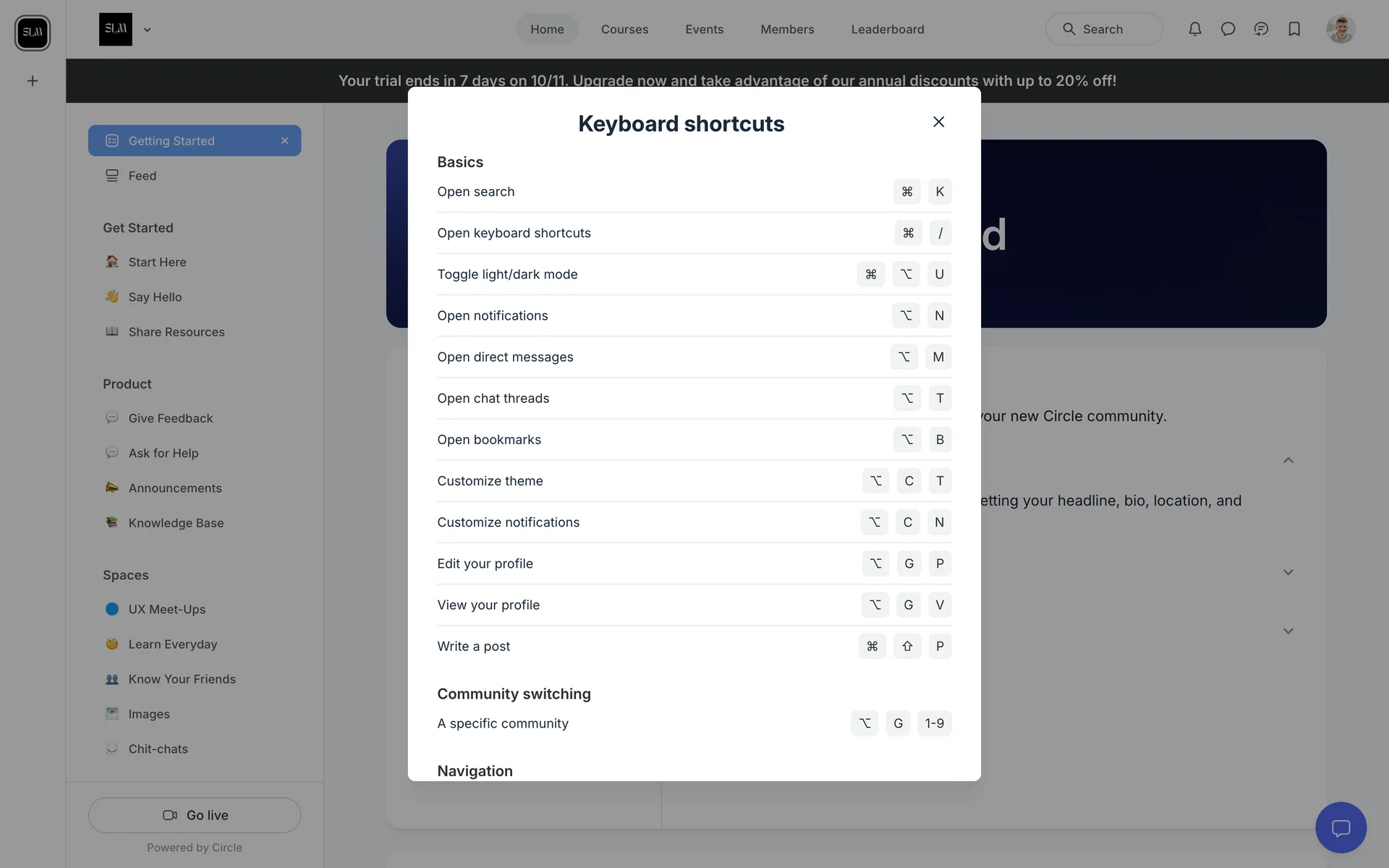Open chat threads icon in header
1389x868 pixels.
tap(1261, 29)
